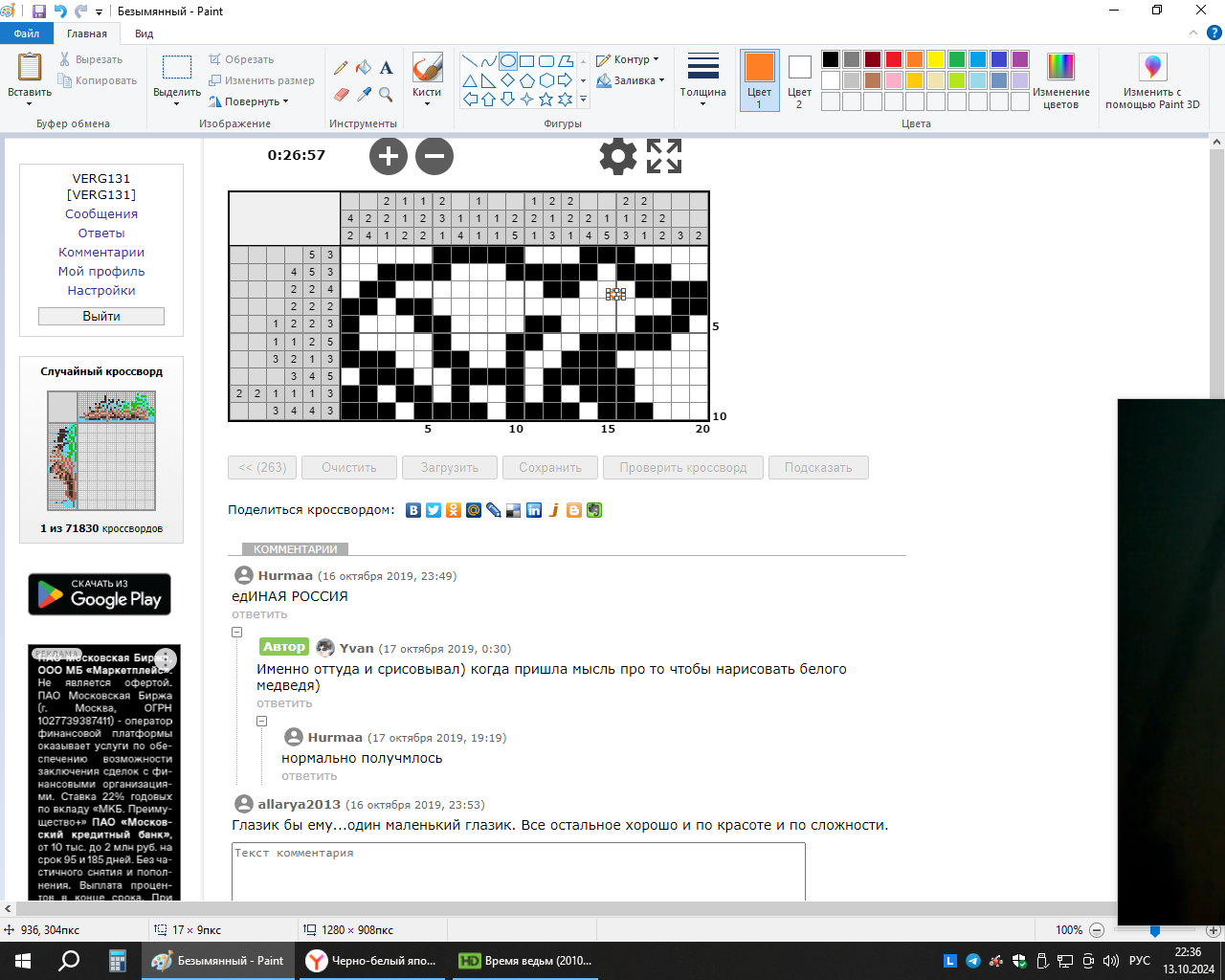Open Edit with Paint 3D
The image size is (1225, 980).
pyautogui.click(x=1152, y=67)
